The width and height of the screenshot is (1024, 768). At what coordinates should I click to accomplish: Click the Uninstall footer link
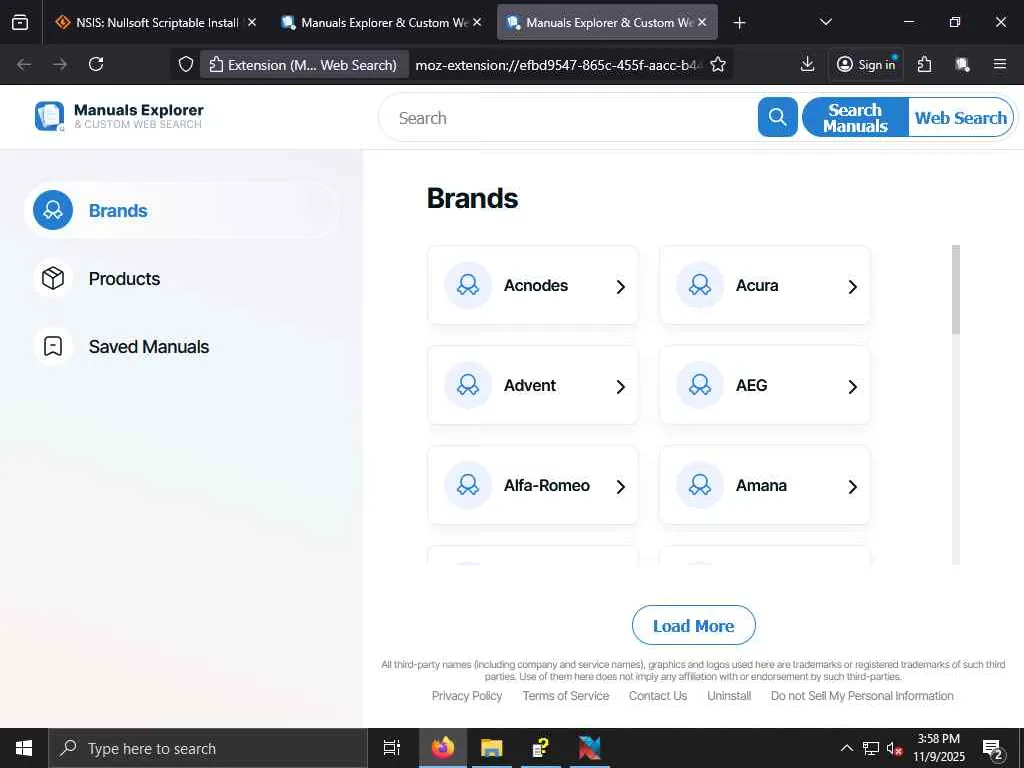coord(729,696)
